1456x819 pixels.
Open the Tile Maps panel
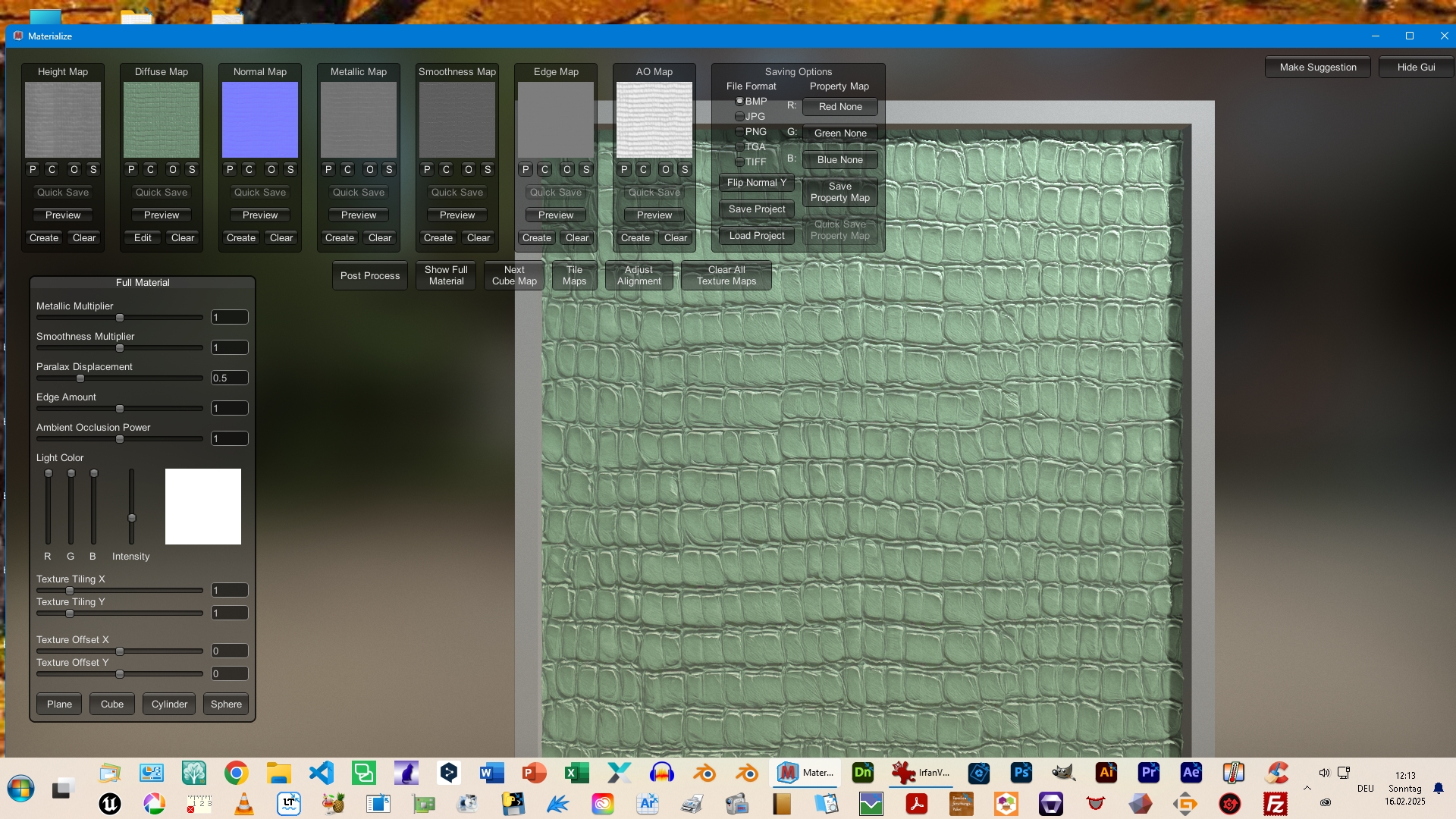click(574, 275)
